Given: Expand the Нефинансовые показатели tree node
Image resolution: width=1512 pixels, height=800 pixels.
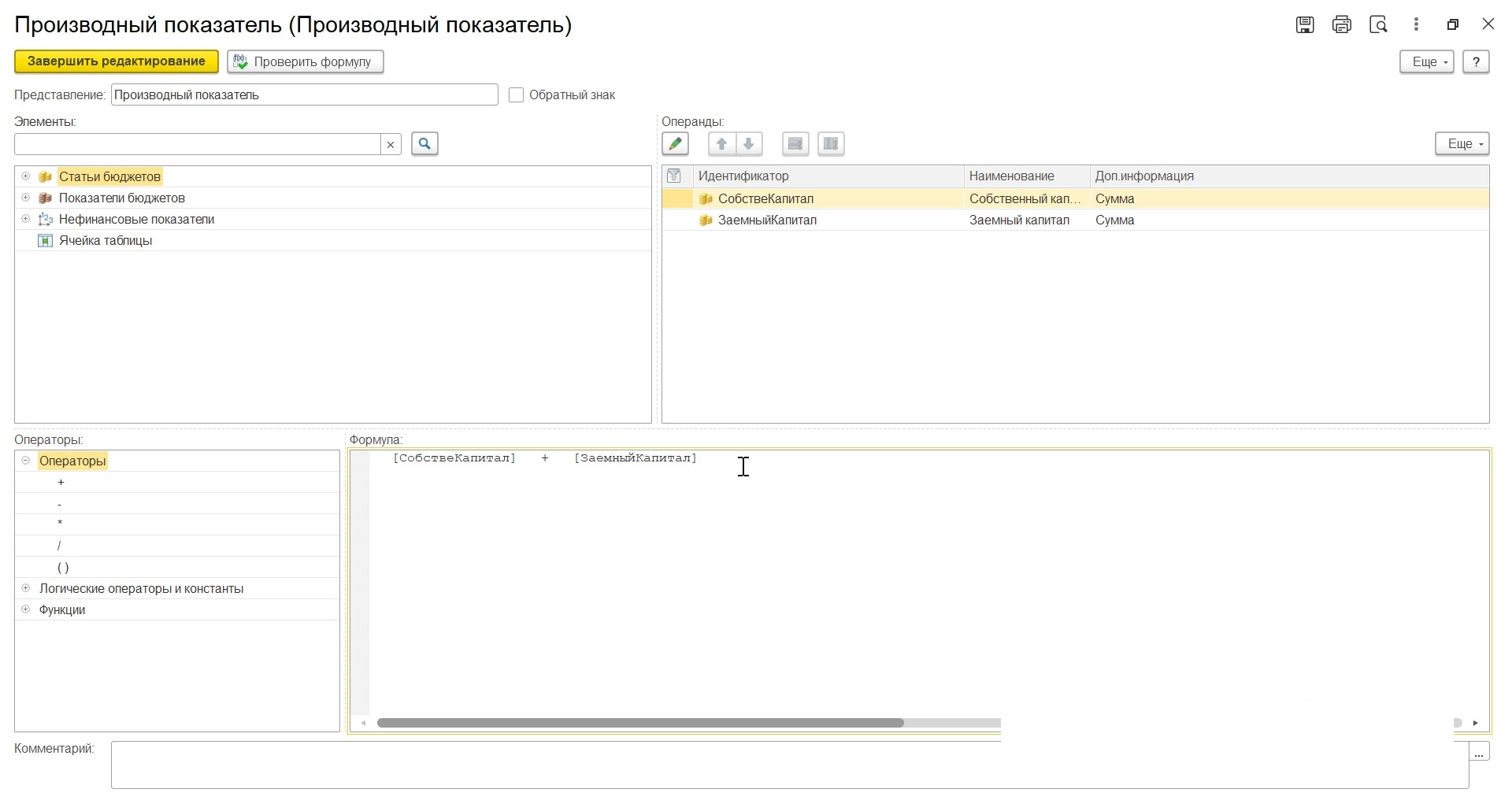Looking at the screenshot, I should [25, 219].
